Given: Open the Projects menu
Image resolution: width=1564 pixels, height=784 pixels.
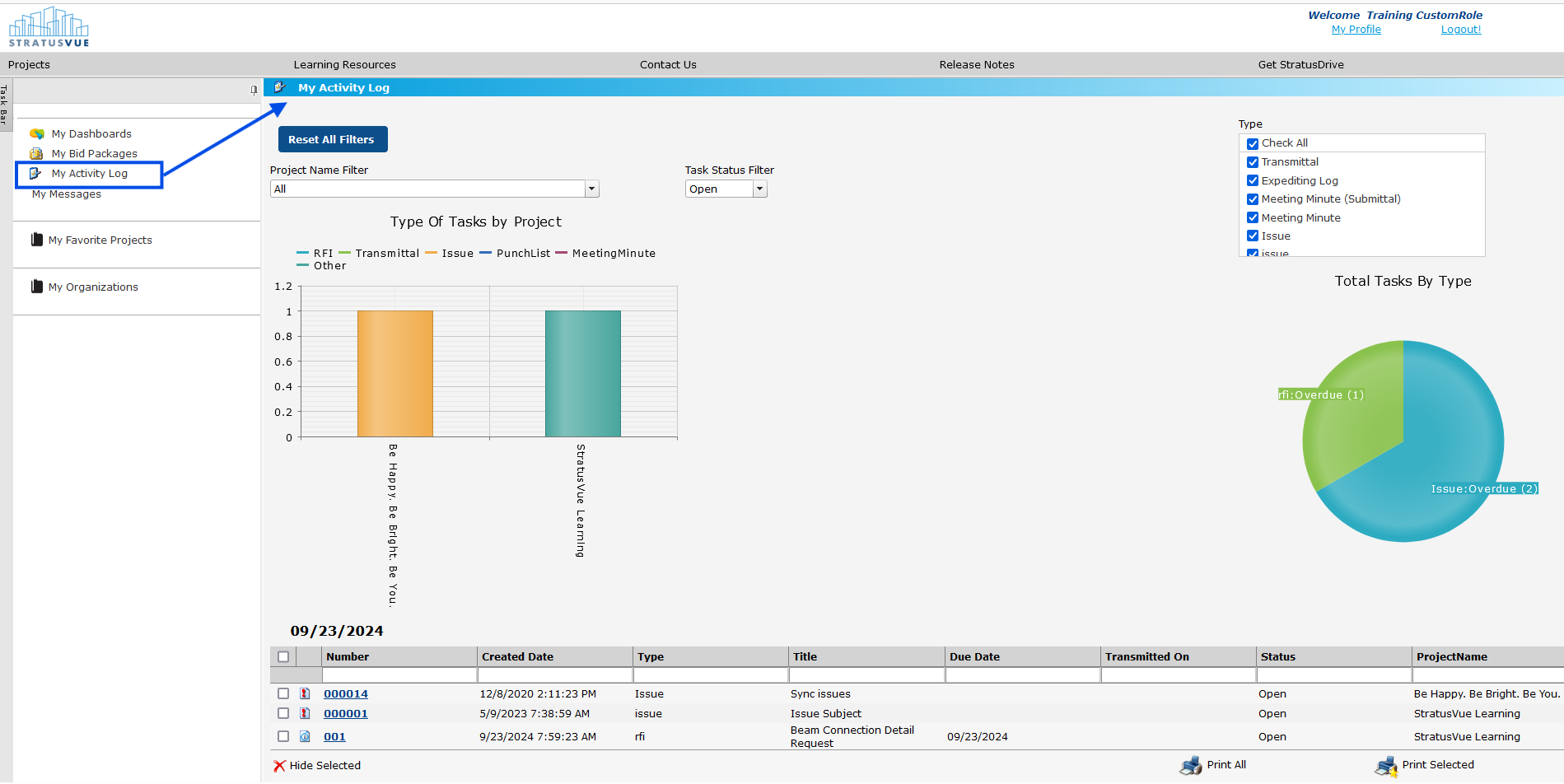Looking at the screenshot, I should pos(29,65).
